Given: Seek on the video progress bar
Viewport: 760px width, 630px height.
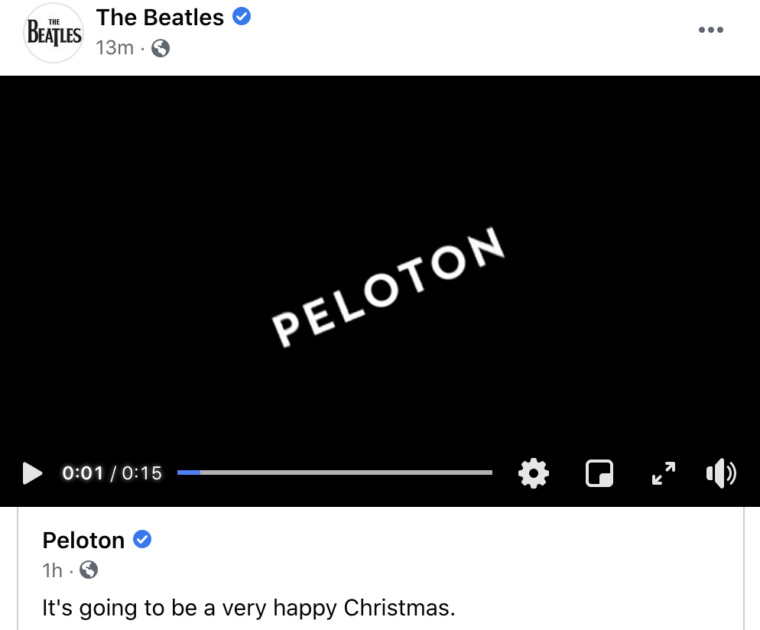Looking at the screenshot, I should click(x=334, y=472).
